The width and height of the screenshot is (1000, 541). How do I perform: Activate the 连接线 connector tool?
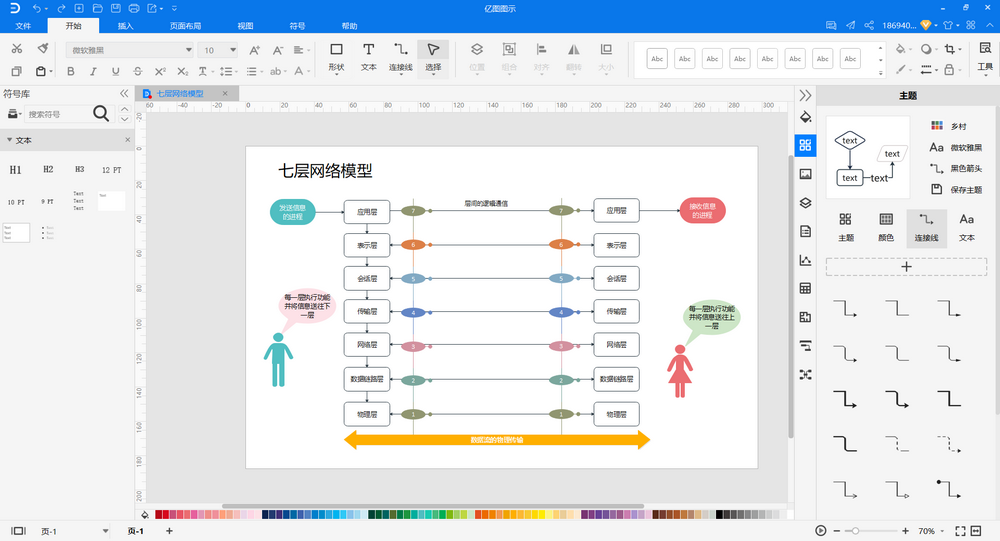point(401,58)
